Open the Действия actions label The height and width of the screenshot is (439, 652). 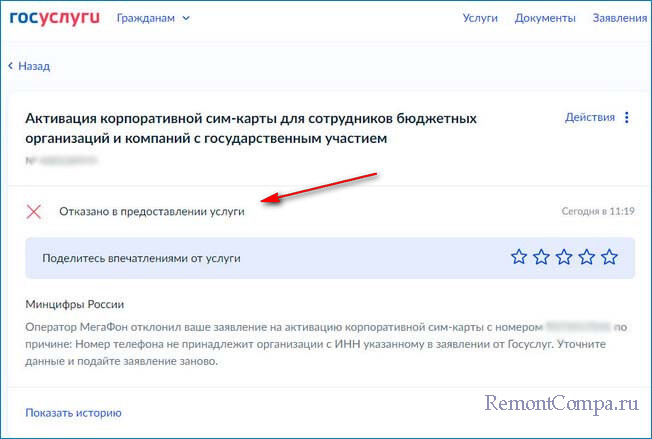point(590,117)
